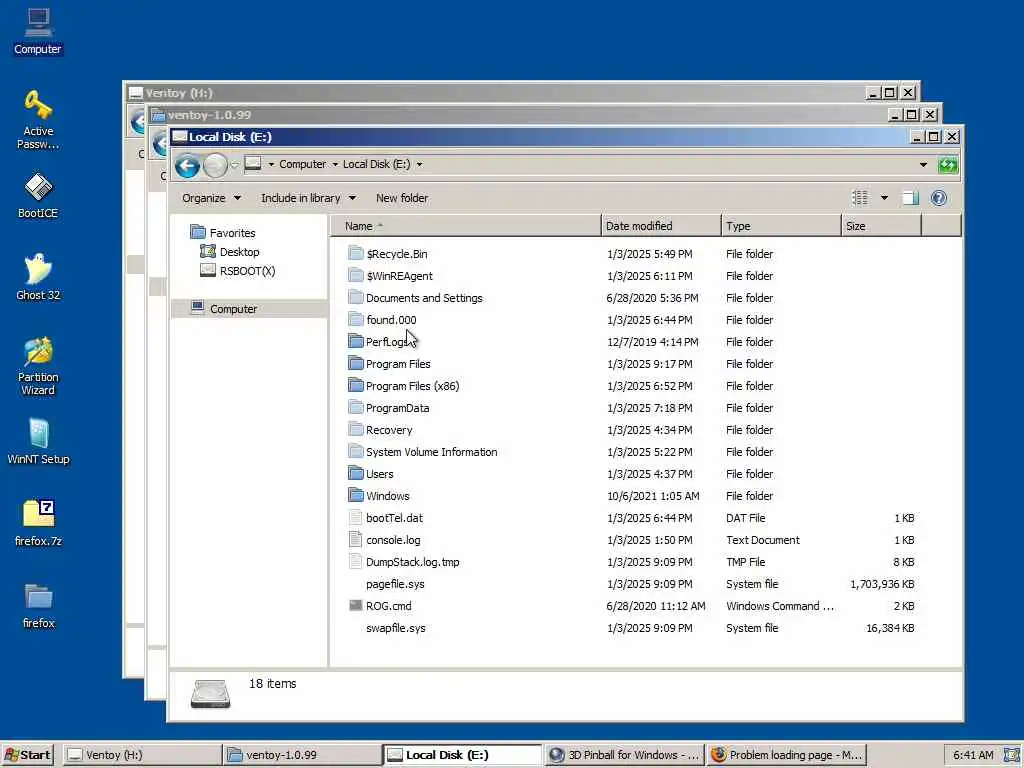Click the drive icon in details pane
The image size is (1024, 768).
pos(210,694)
